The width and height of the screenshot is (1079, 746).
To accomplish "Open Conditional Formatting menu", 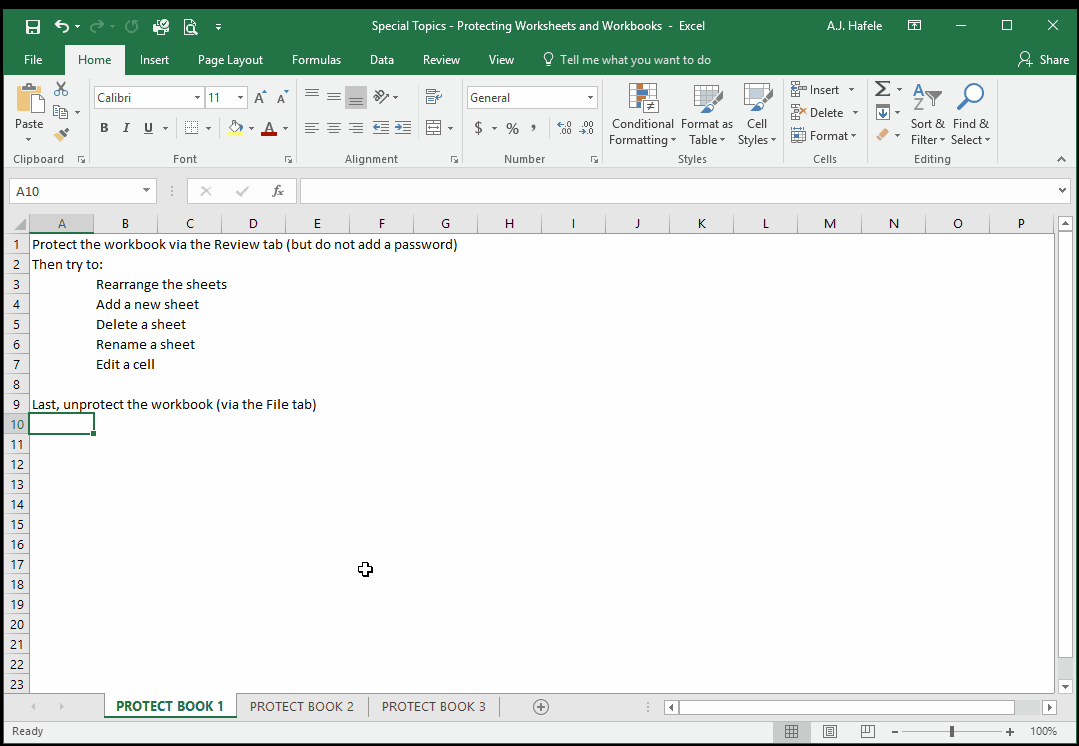I will [643, 114].
